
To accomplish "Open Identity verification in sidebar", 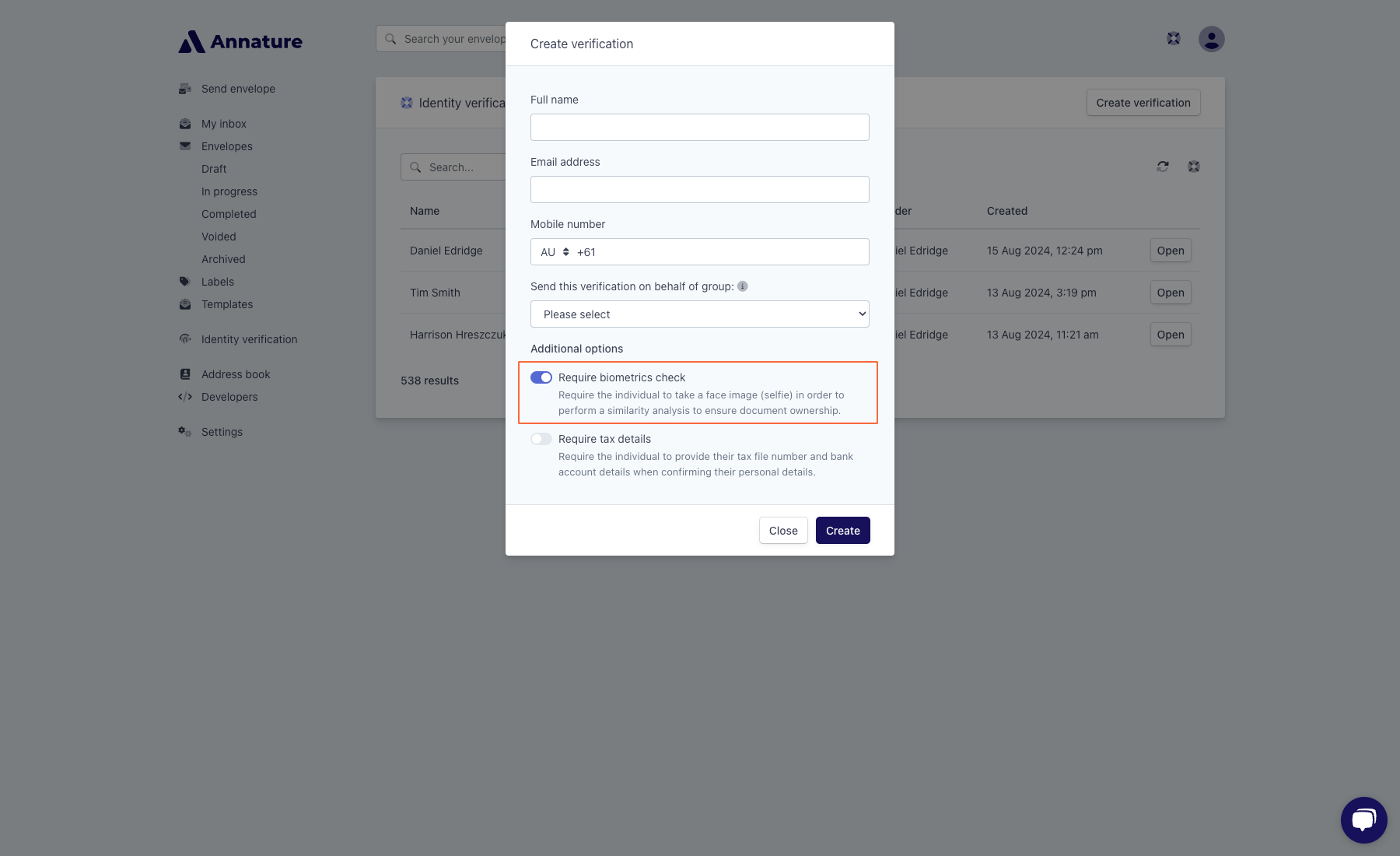I will pyautogui.click(x=249, y=339).
